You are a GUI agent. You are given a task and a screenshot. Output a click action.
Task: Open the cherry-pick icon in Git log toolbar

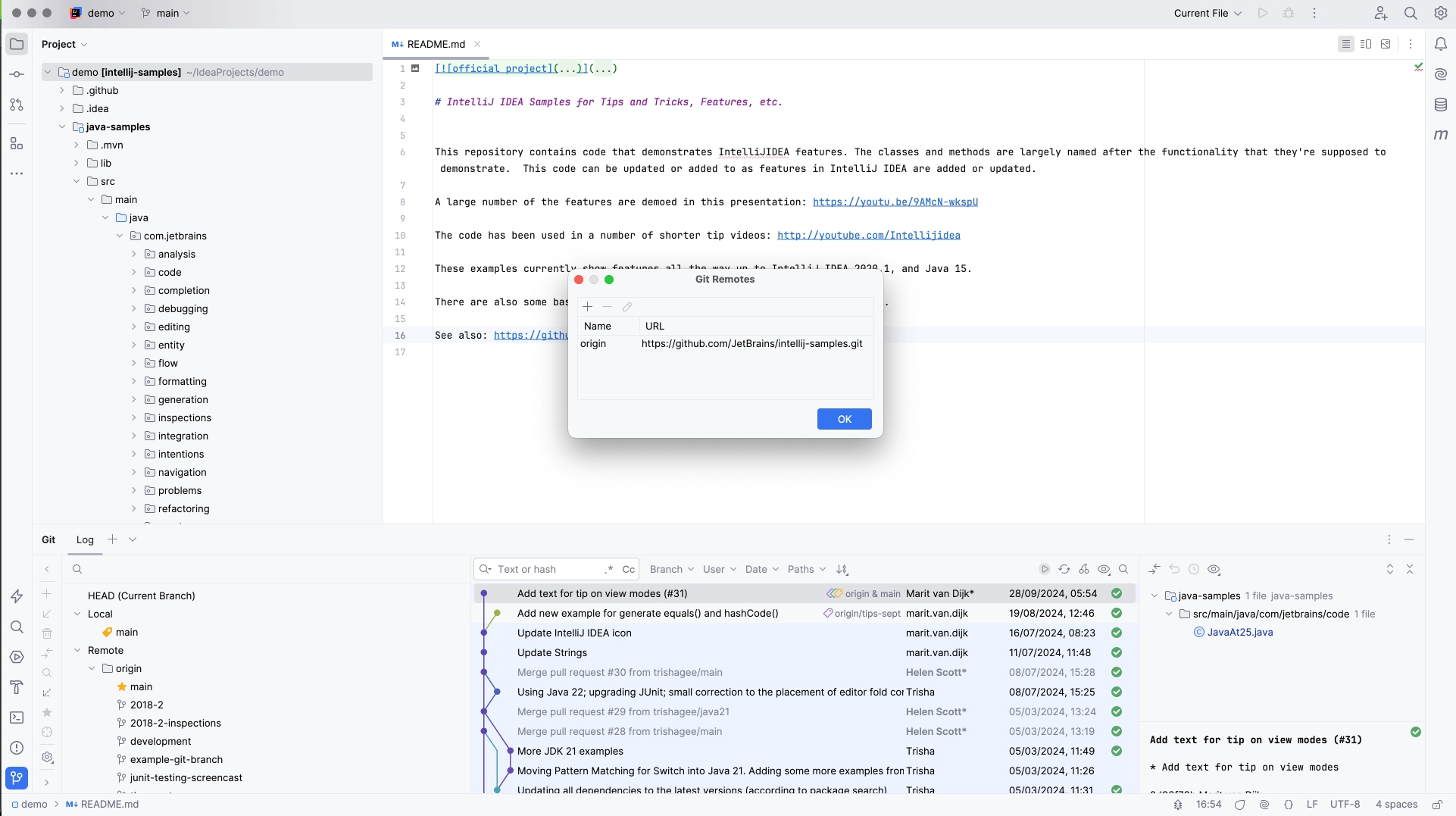(1083, 569)
